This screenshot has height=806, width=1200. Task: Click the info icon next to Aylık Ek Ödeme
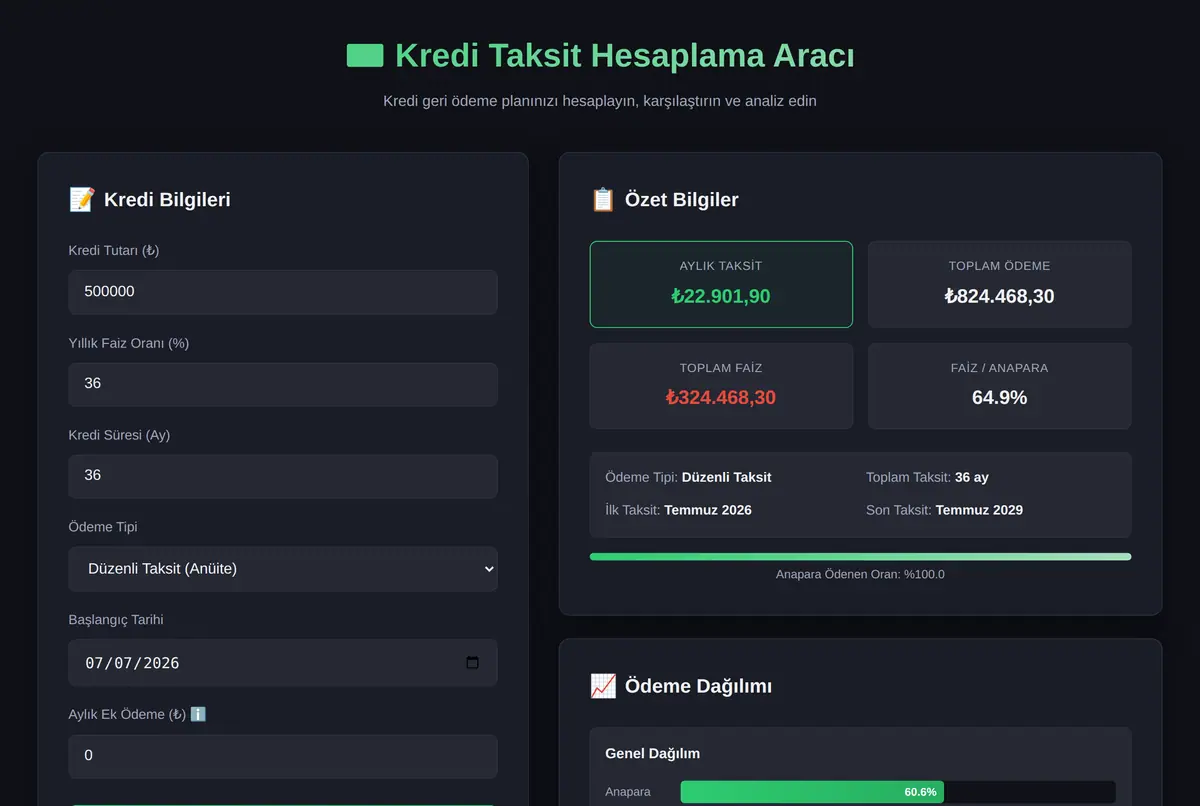click(x=198, y=714)
